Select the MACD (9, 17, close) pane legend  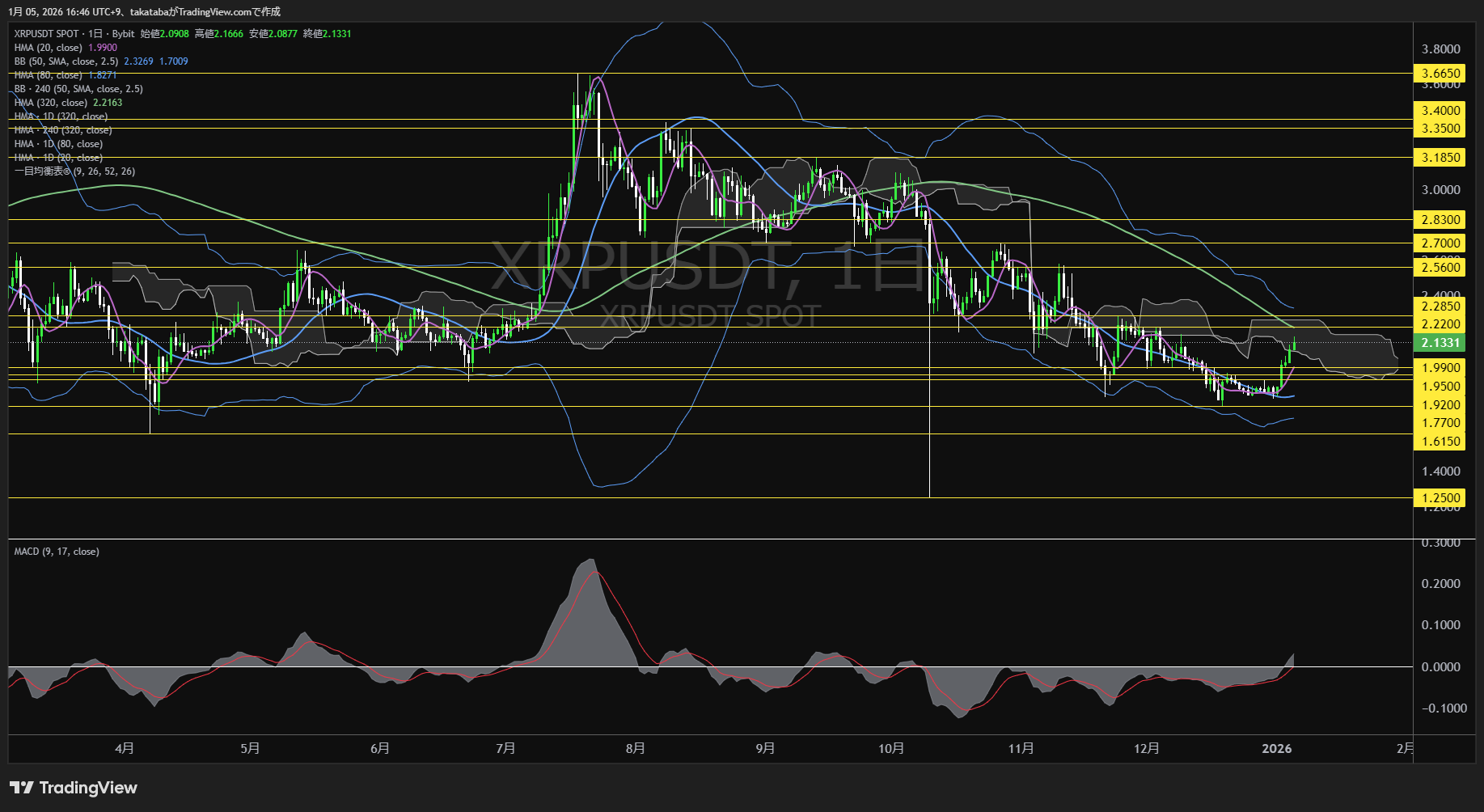pos(56,551)
